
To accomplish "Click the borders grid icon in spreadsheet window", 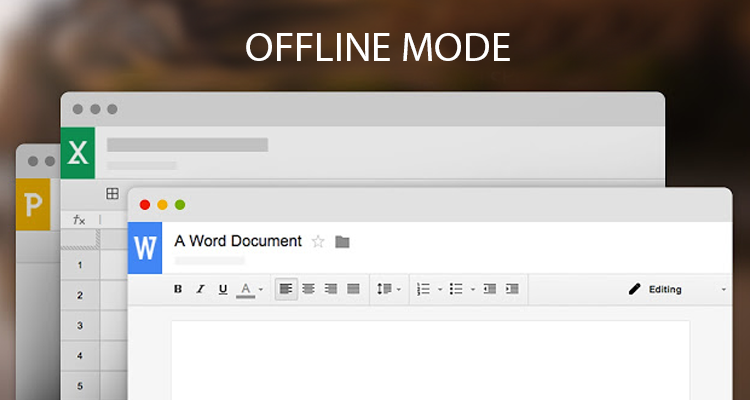I will [x=112, y=193].
